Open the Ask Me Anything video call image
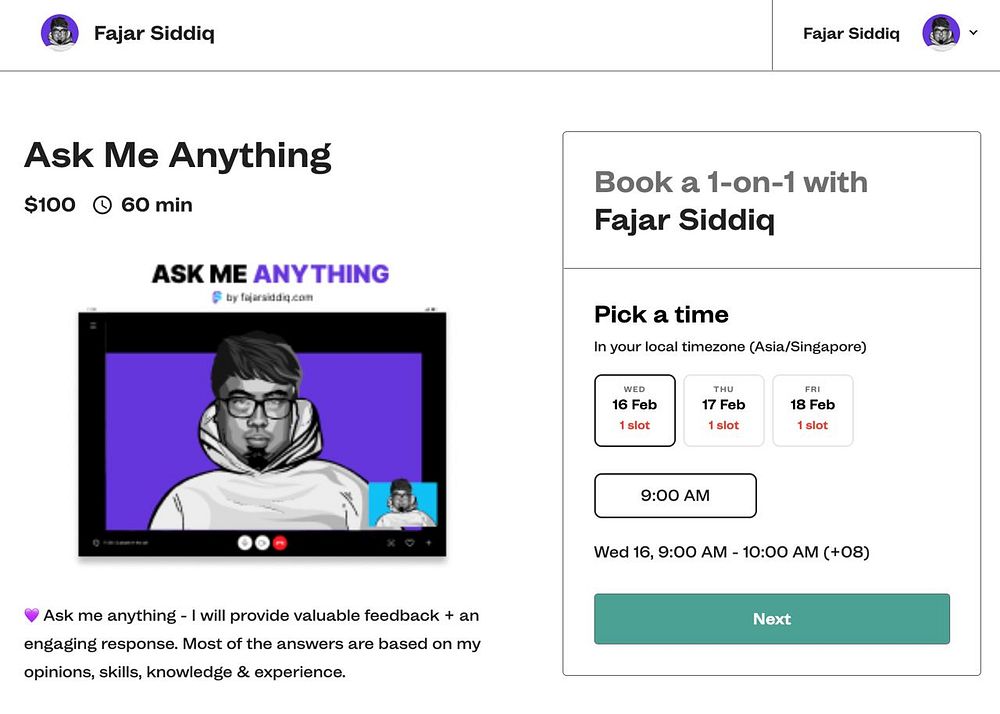The width and height of the screenshot is (1000, 714). [262, 434]
